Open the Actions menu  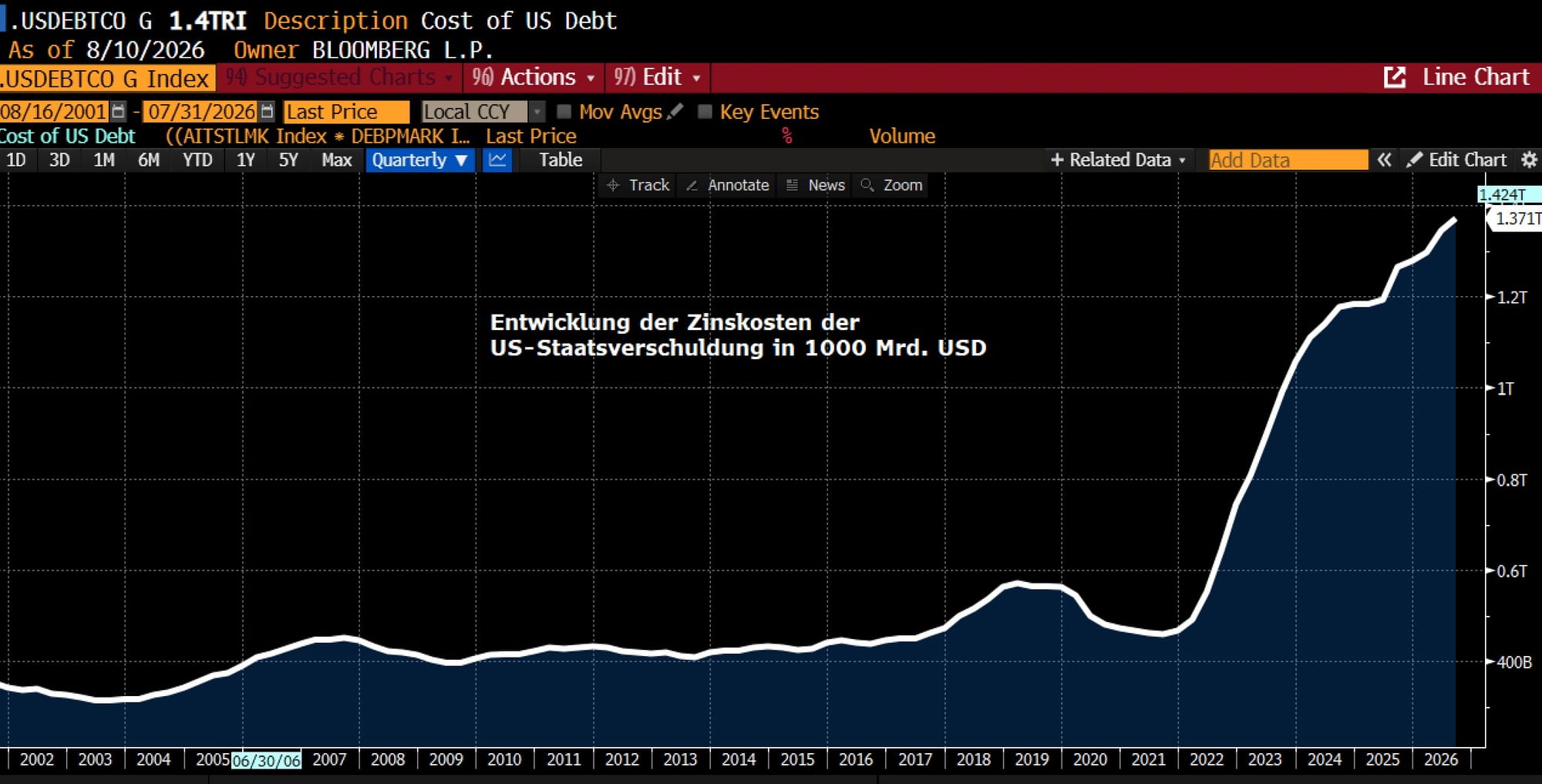coord(534,77)
